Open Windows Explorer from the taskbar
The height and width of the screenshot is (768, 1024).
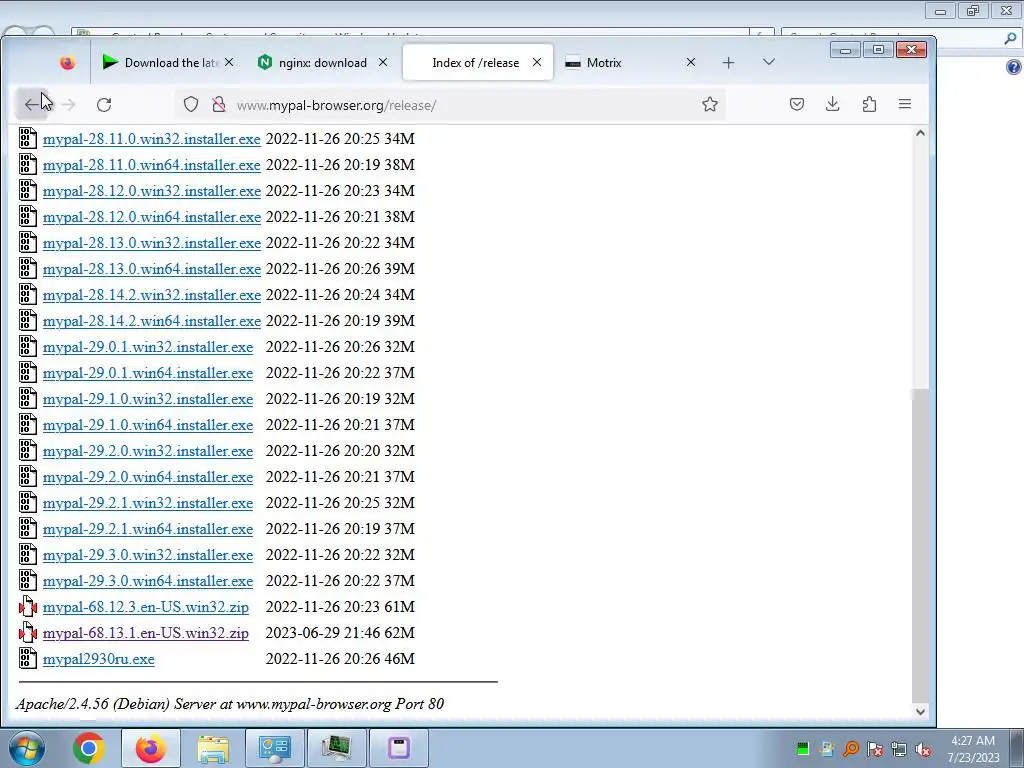click(213, 748)
